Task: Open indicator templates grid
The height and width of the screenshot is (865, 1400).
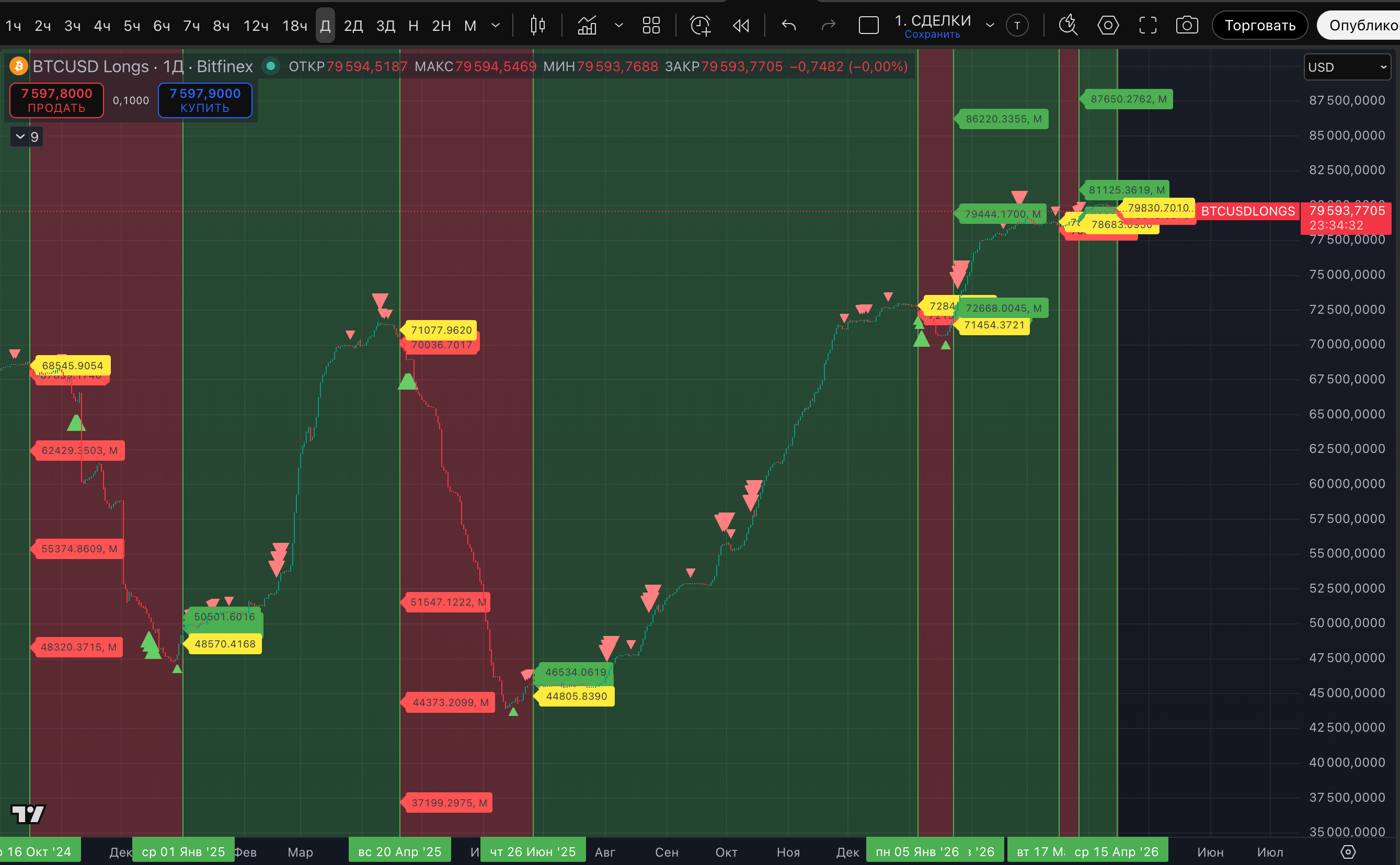Action: click(x=651, y=25)
